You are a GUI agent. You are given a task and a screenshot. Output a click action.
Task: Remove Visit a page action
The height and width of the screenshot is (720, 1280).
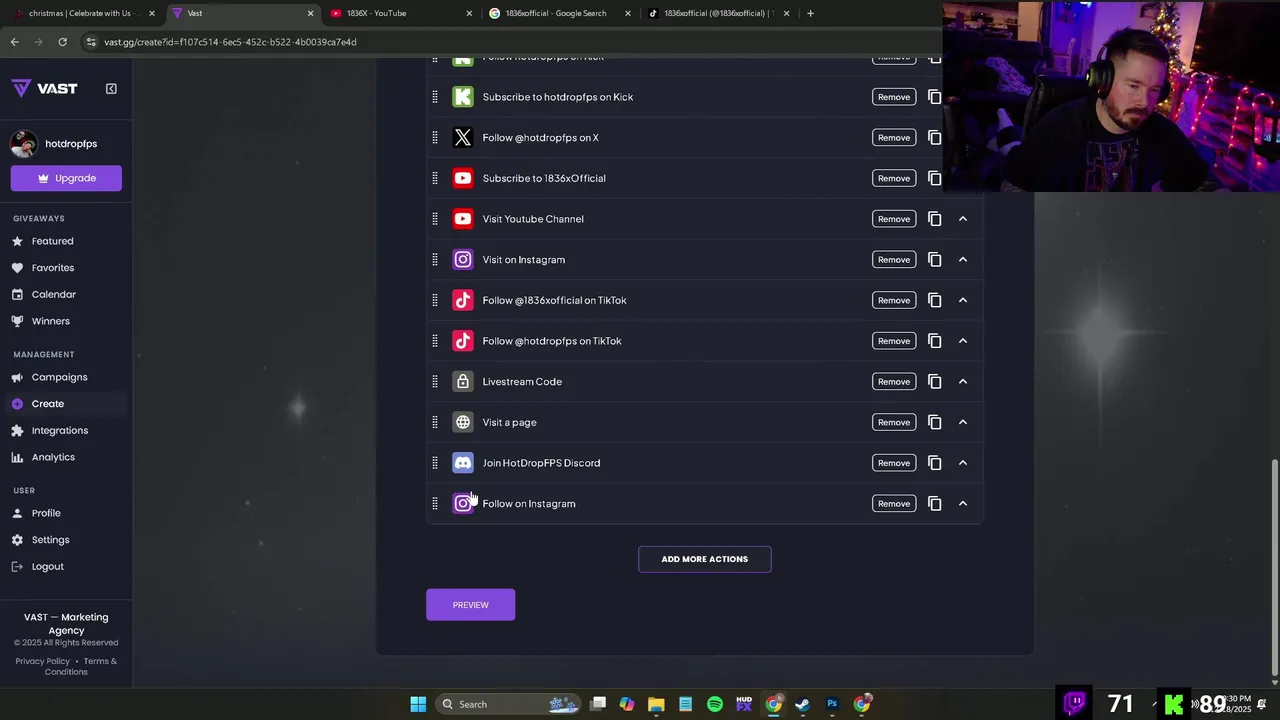894,422
